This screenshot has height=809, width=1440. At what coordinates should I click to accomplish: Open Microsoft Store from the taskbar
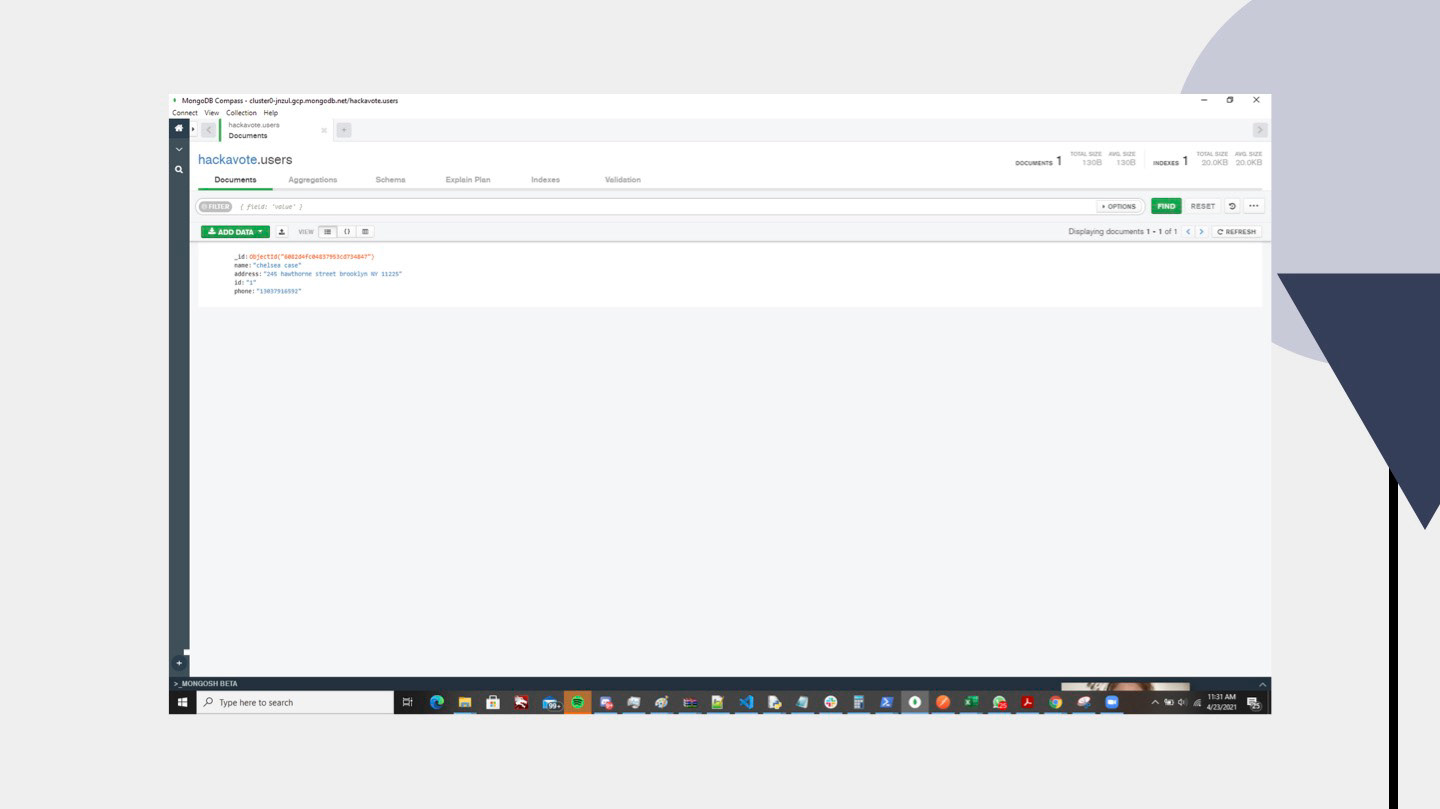[x=493, y=702]
